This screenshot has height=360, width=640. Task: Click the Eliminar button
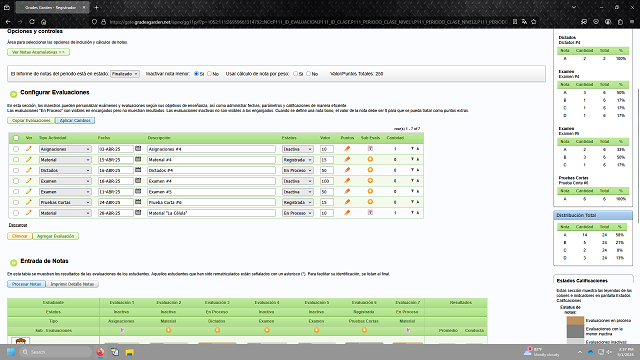20,236
